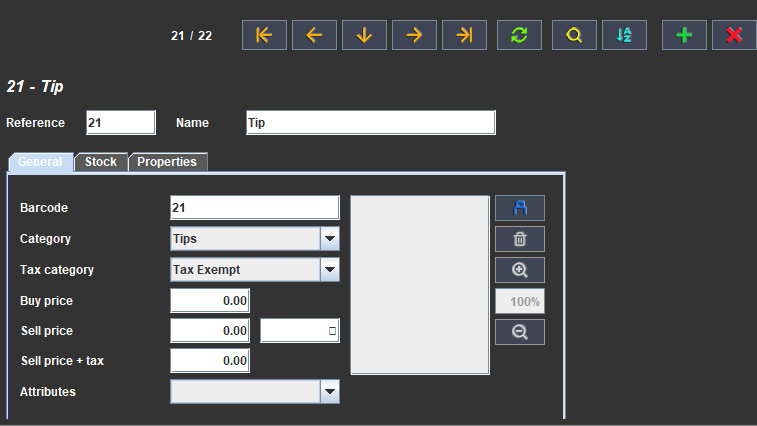Zoom out of the product image

520,332
